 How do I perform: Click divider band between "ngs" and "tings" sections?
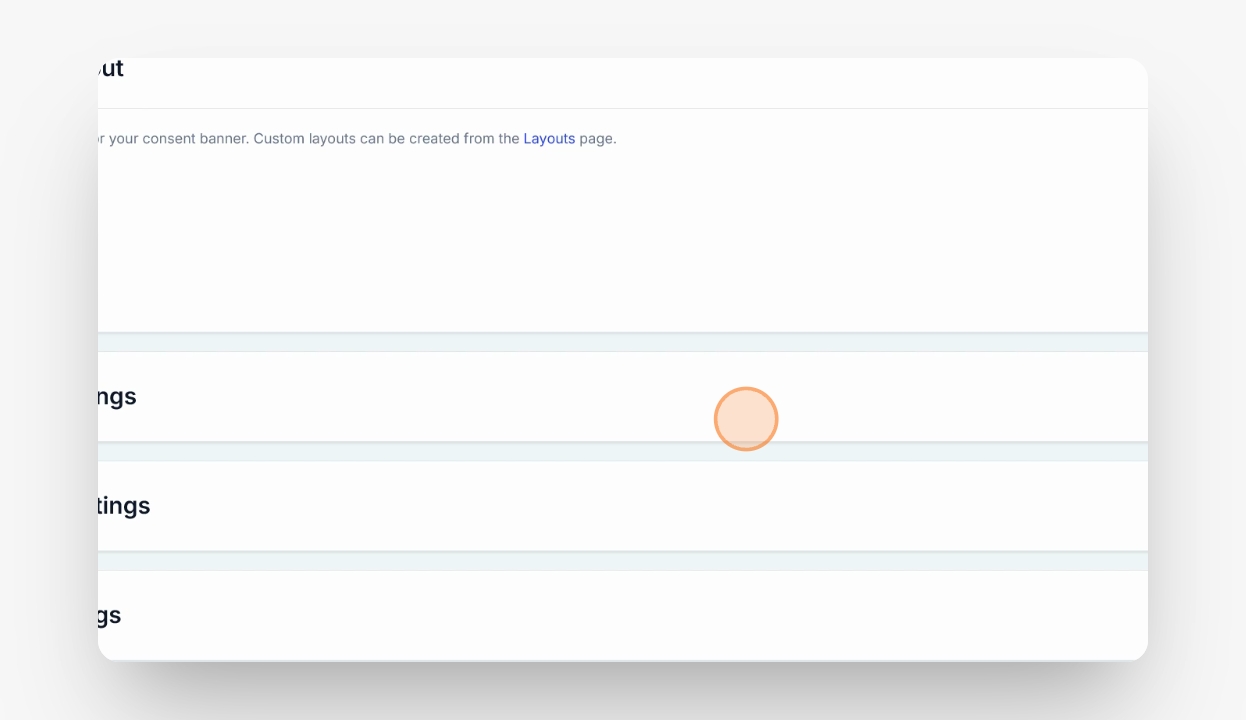point(623,452)
